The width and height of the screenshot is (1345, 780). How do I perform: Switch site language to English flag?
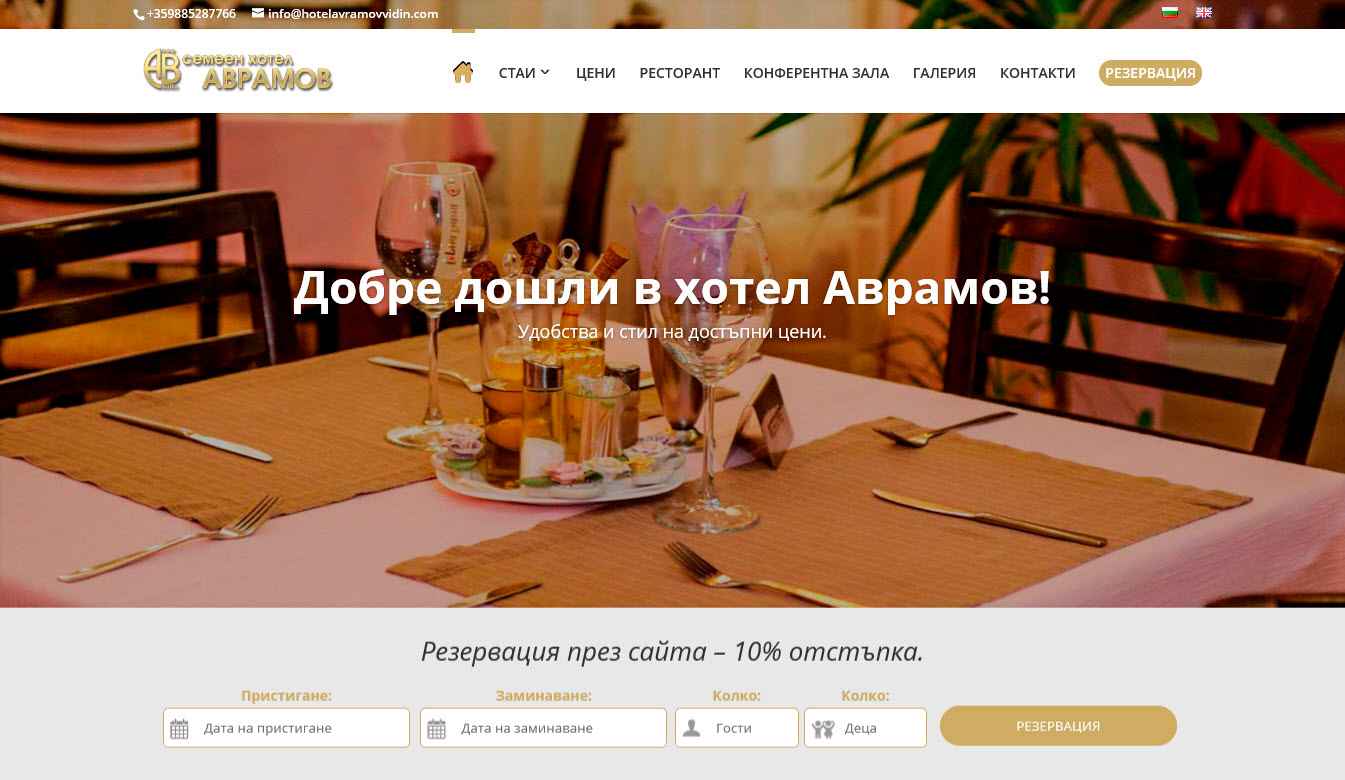1204,12
